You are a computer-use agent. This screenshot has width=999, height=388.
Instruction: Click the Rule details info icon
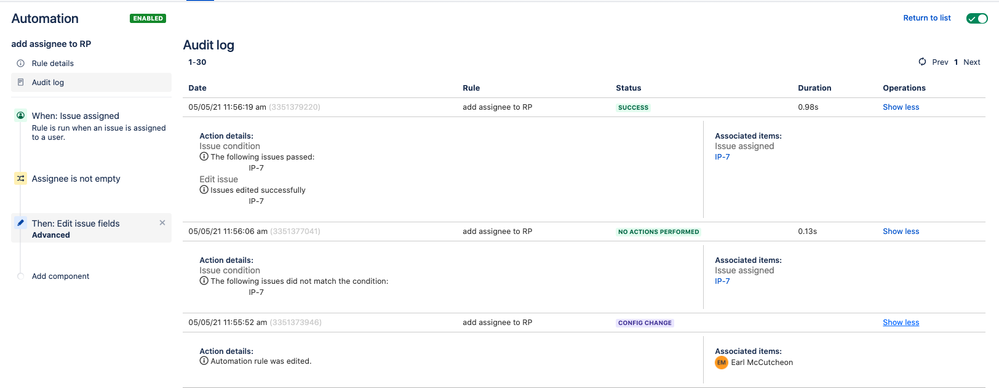click(x=20, y=64)
